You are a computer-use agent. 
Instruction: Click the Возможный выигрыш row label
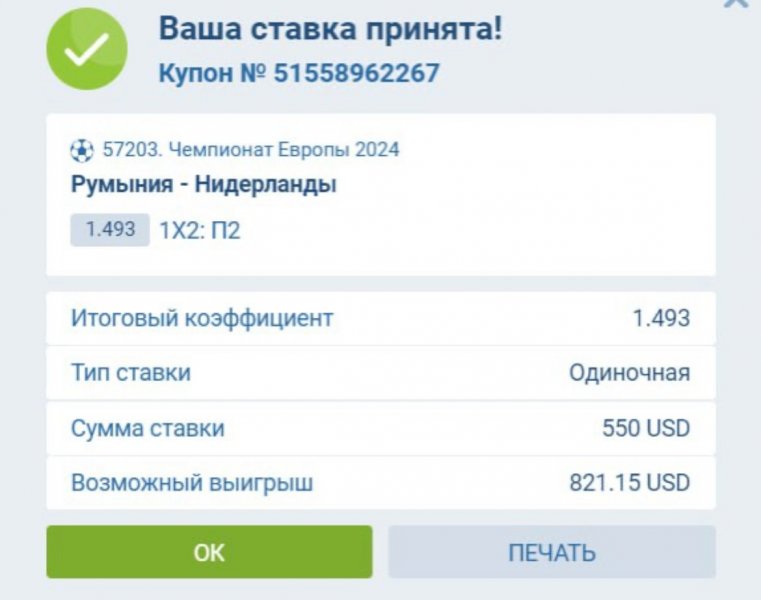192,484
